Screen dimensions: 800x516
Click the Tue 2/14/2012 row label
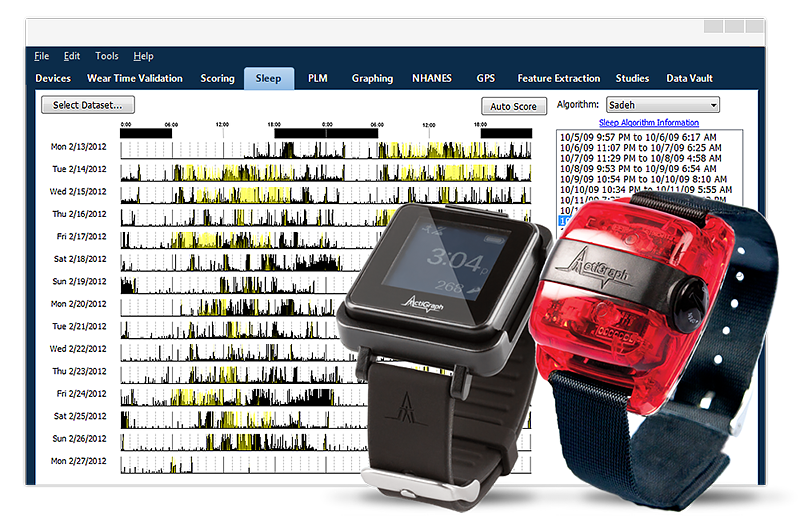coord(79,169)
